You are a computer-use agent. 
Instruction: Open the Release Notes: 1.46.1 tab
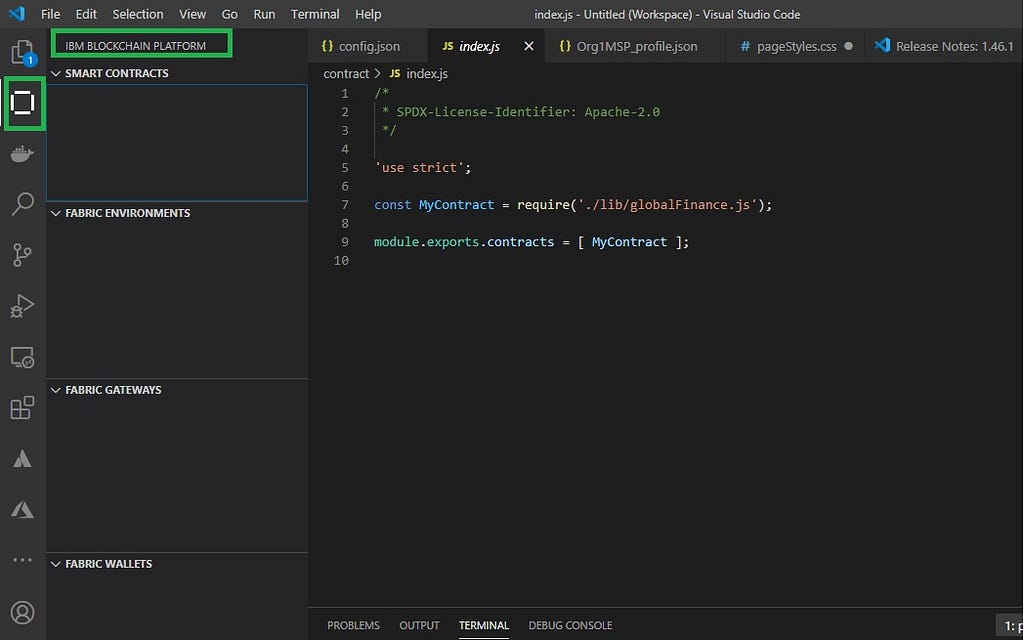[x=944, y=46]
